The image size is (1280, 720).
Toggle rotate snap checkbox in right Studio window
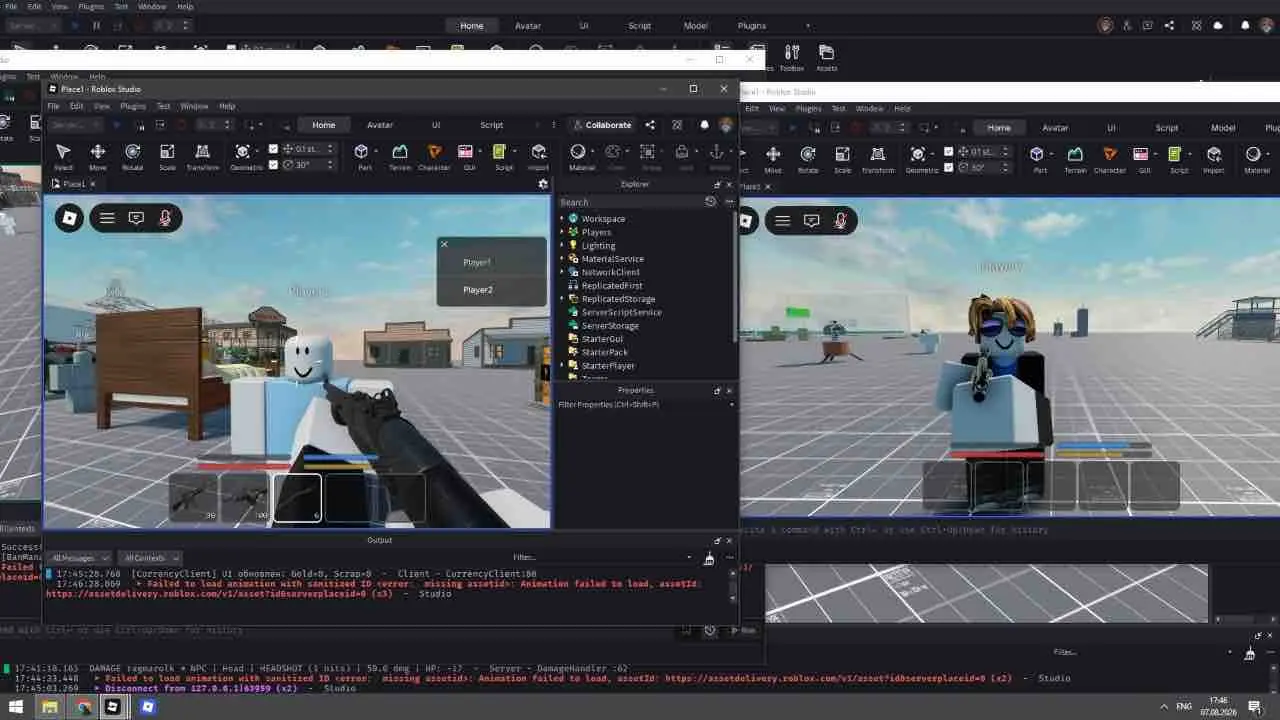pyautogui.click(x=948, y=168)
